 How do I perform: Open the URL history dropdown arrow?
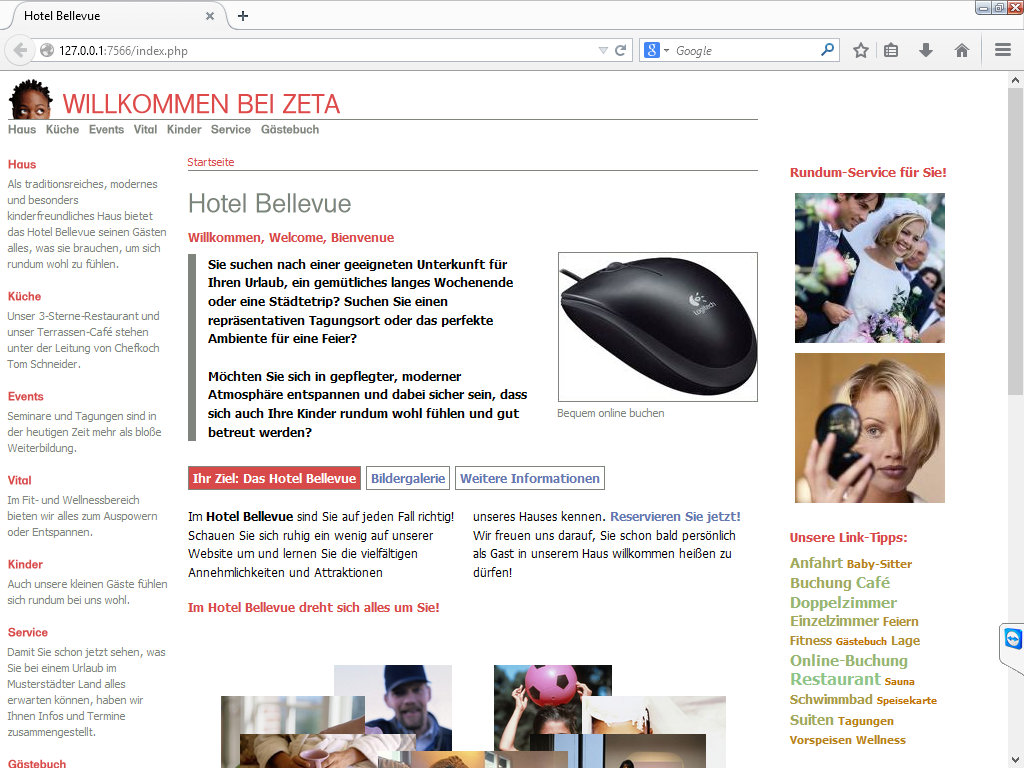pos(603,50)
